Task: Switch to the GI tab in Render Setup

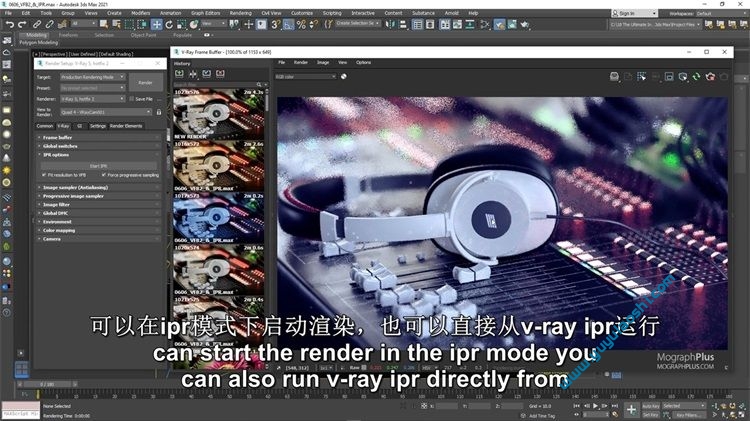Action: pos(79,126)
